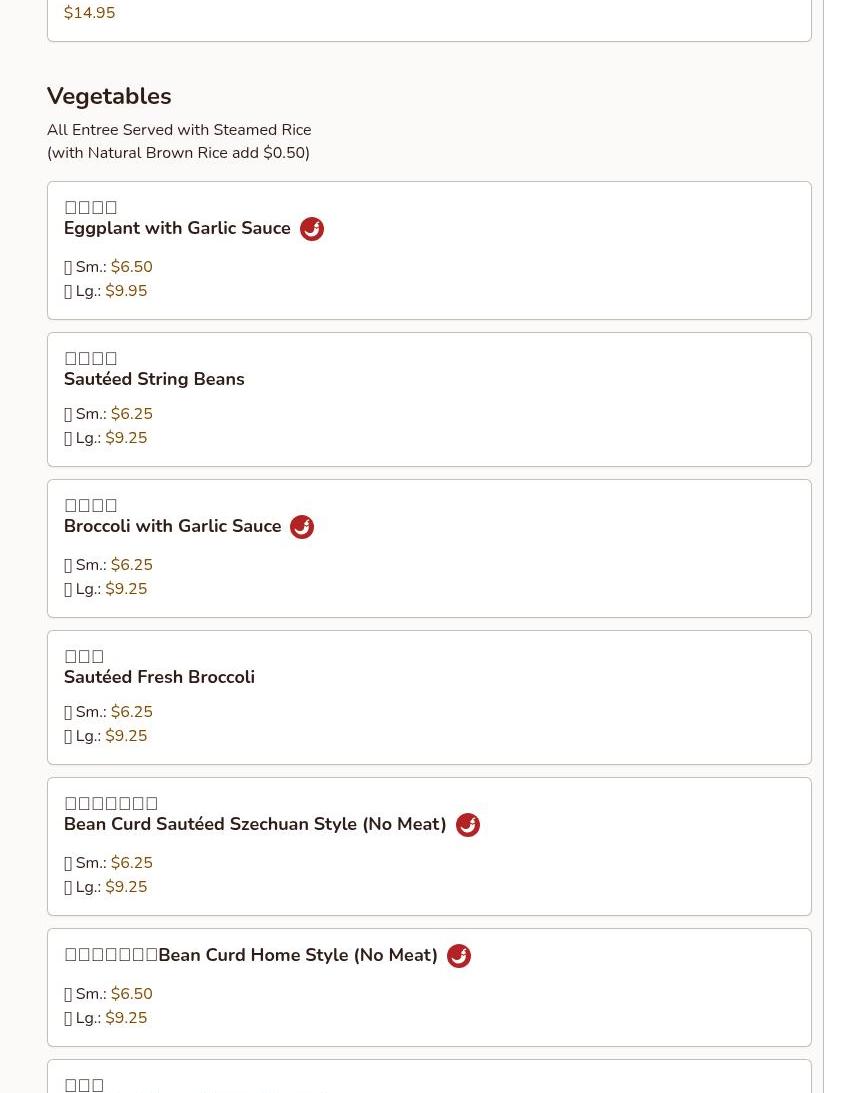Viewport: 844px width, 1093px height.
Task: Select Broccoli with Garlic Sauce title
Action: [172, 527]
